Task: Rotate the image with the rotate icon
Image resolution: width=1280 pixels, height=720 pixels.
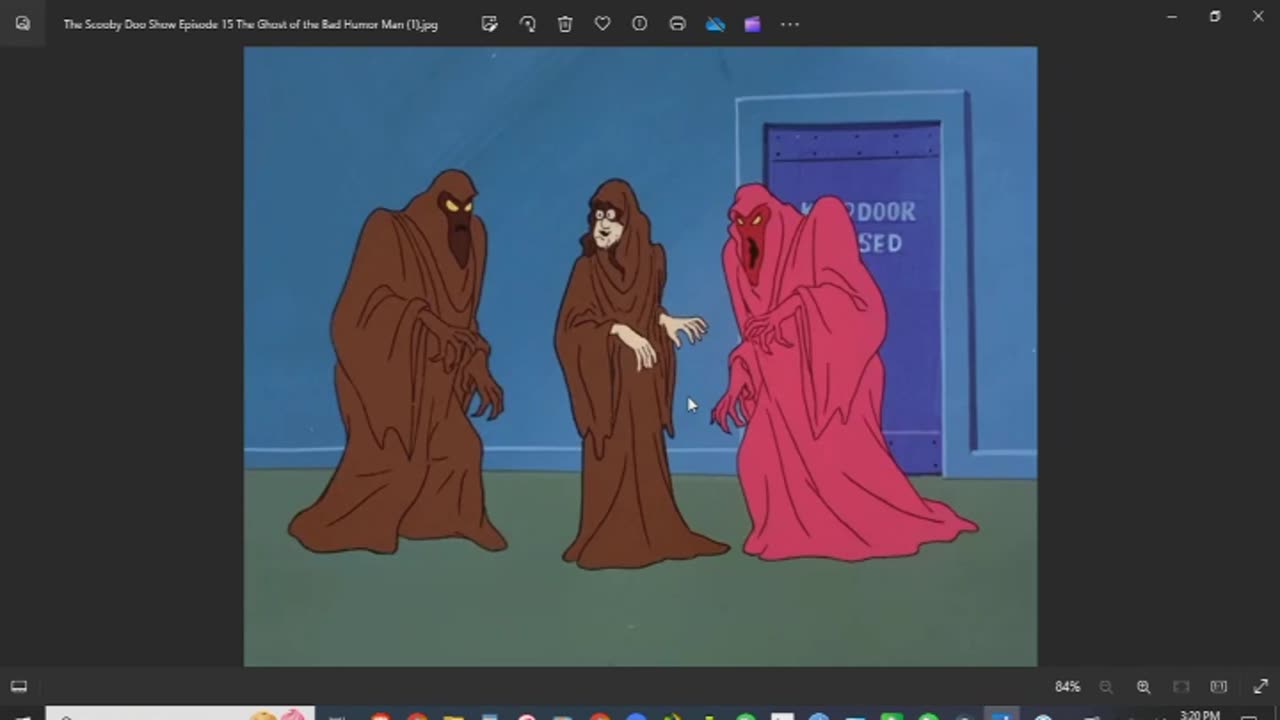Action: [x=527, y=24]
